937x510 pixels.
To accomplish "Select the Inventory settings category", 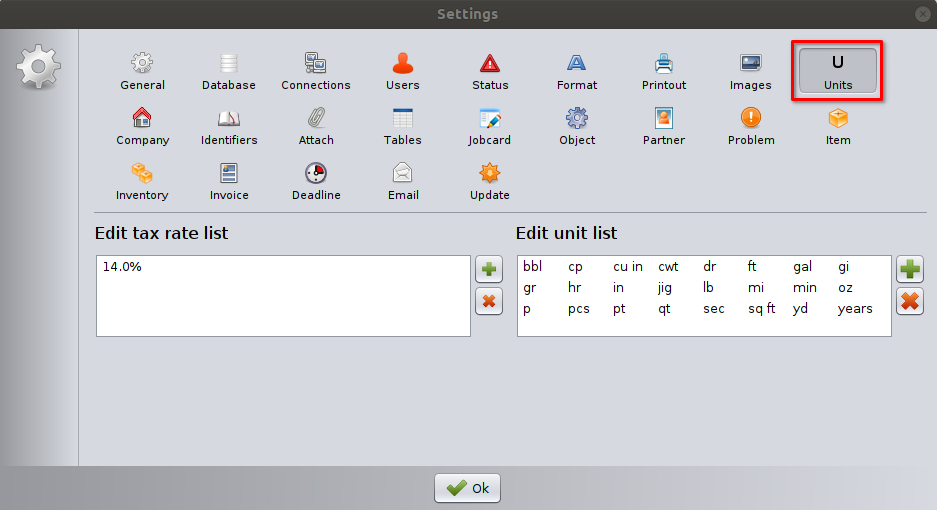I will point(142,181).
